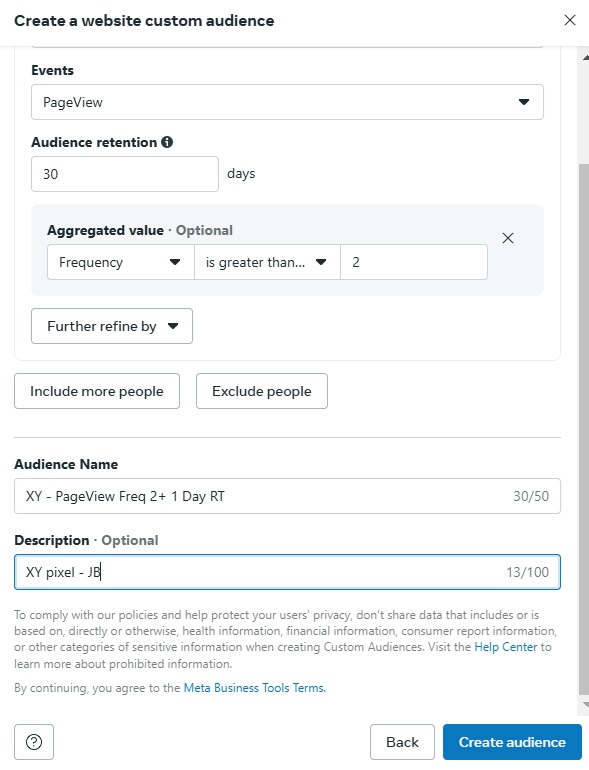Image resolution: width=589 pixels, height=770 pixels.
Task: Open the PageView events dropdown
Action: pyautogui.click(x=287, y=102)
